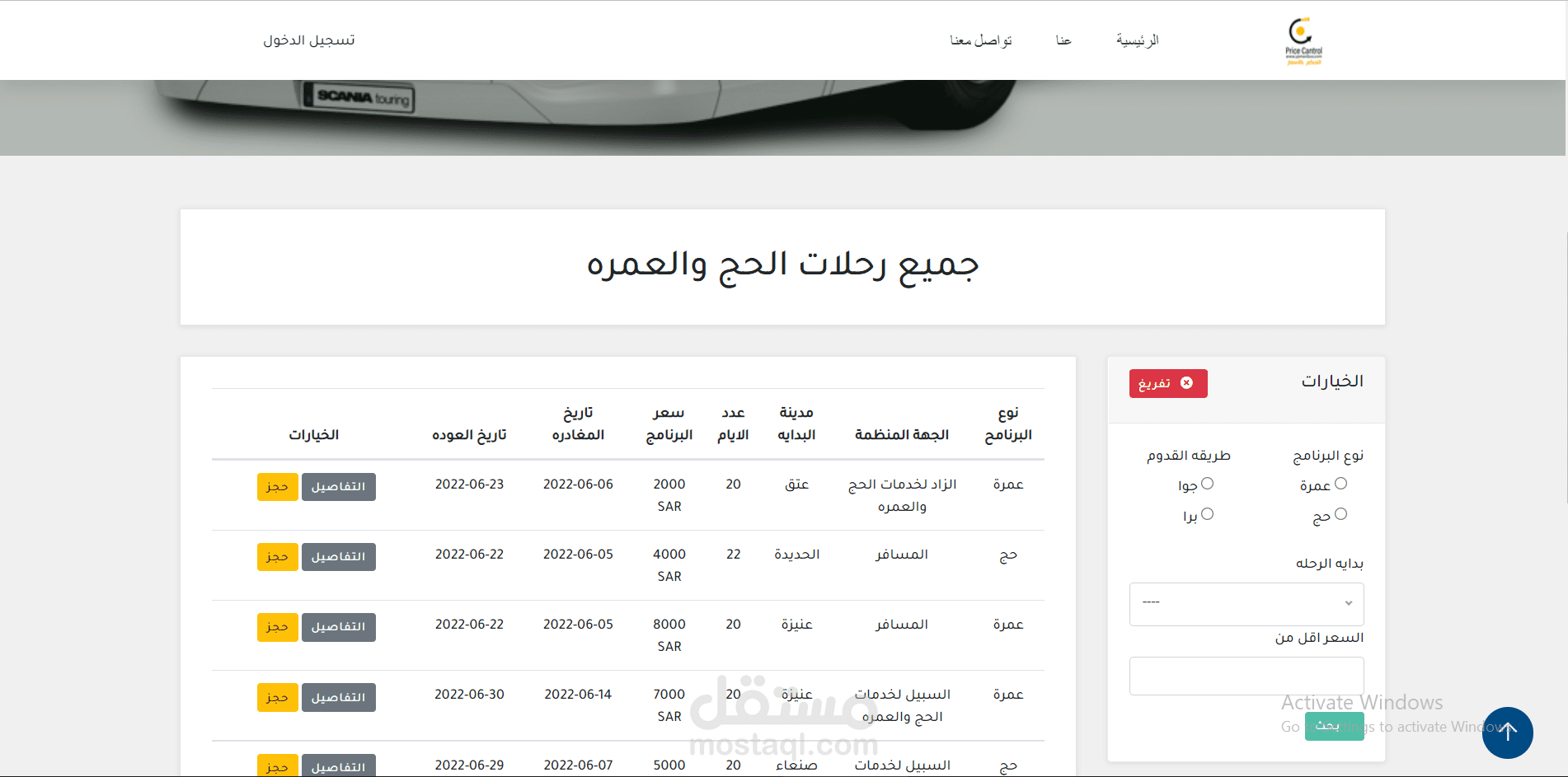Click the green بحث search button
Viewport: 1568px width, 777px height.
[1335, 726]
